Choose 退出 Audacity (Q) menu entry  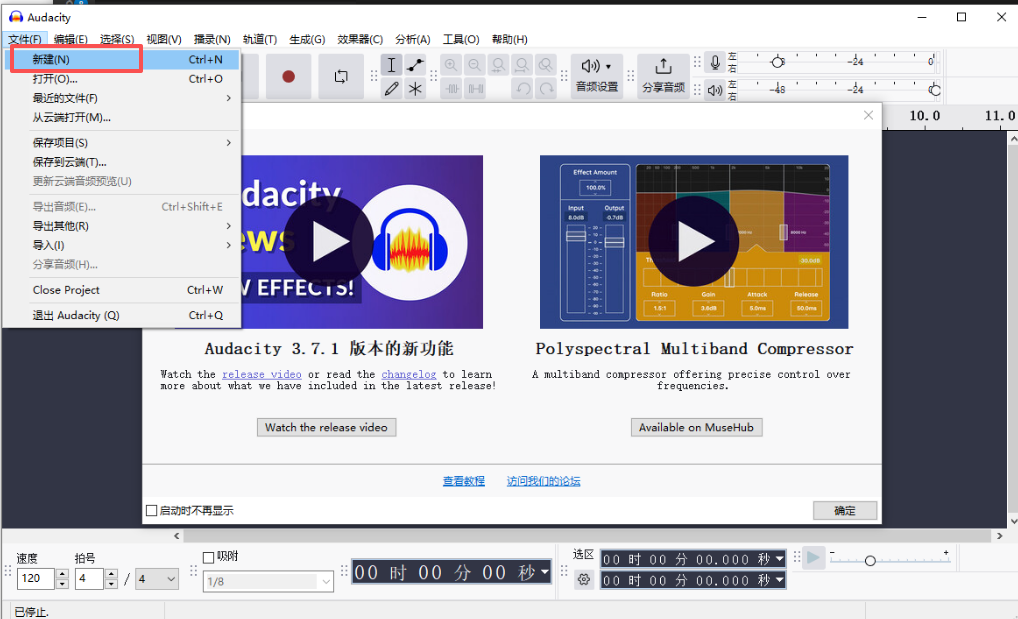[x=122, y=316]
